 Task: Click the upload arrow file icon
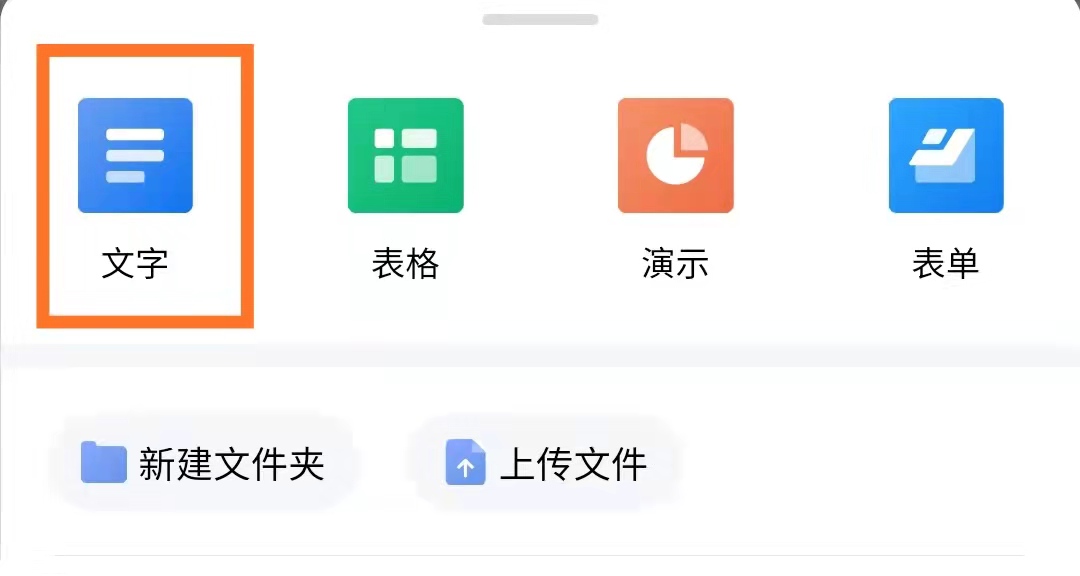click(x=466, y=462)
